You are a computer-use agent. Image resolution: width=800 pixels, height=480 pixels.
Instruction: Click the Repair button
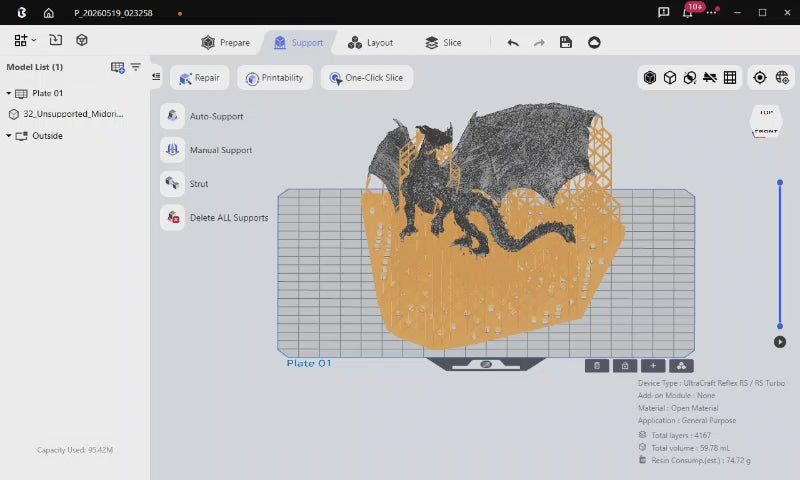point(199,78)
